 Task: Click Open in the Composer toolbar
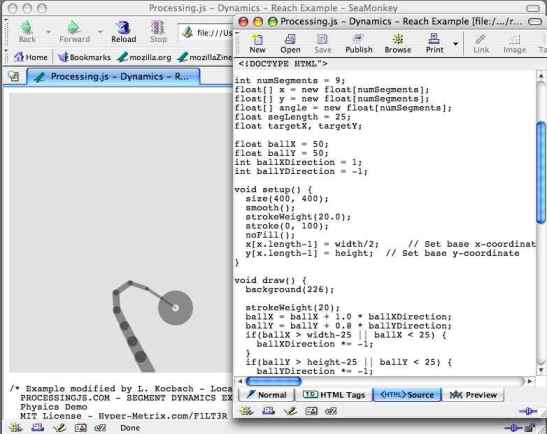click(290, 44)
